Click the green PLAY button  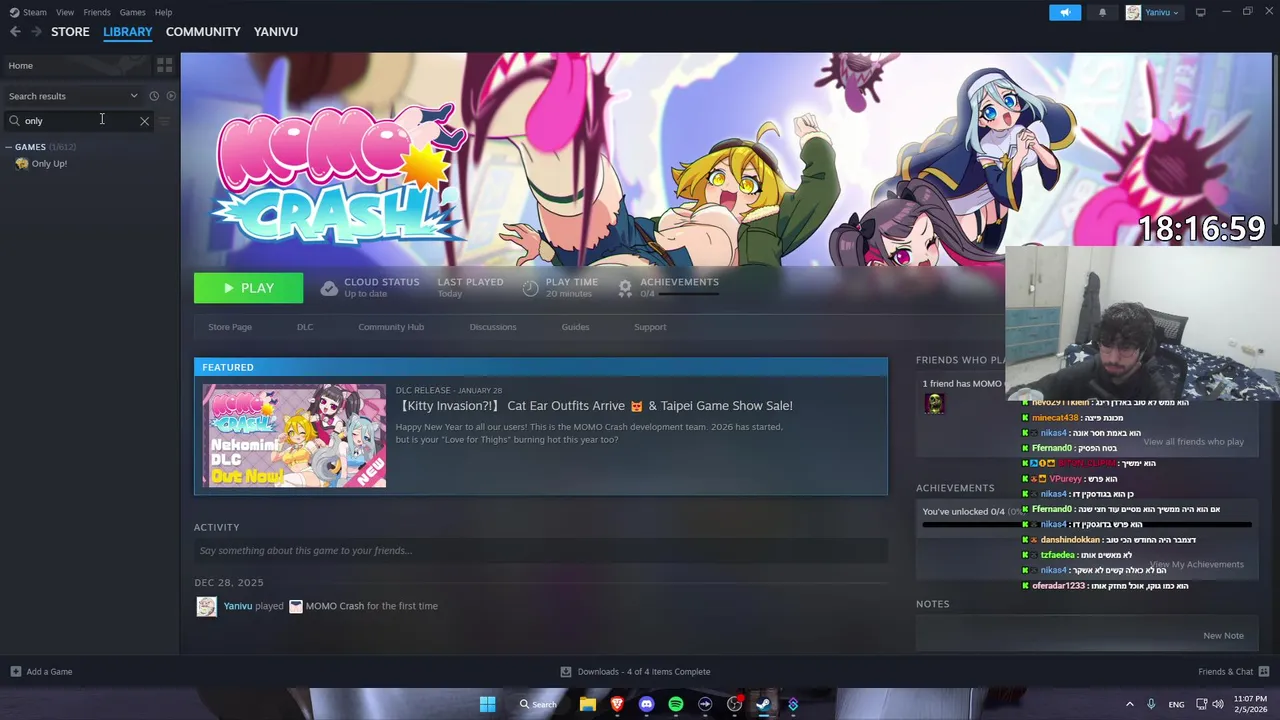[248, 288]
